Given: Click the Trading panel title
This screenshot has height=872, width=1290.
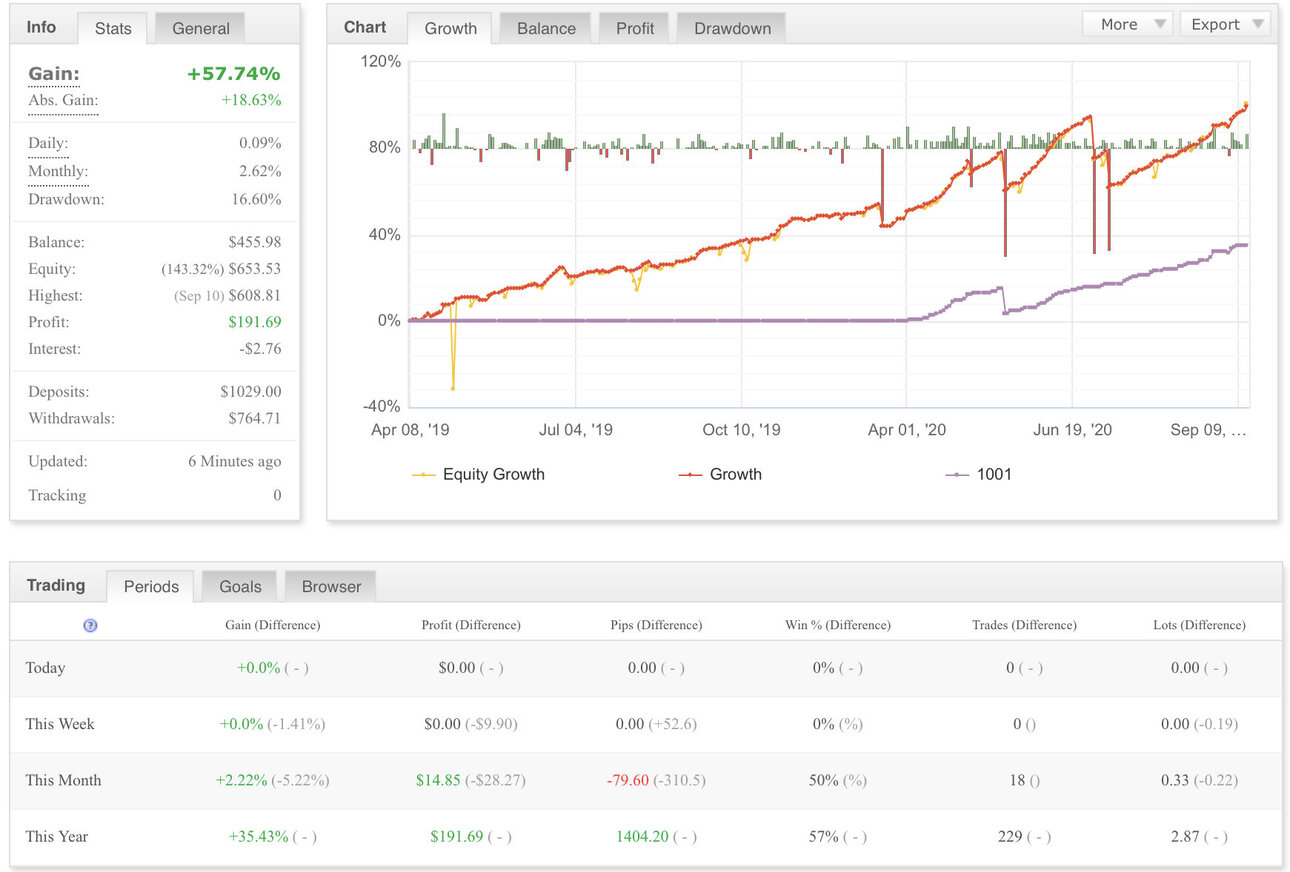Looking at the screenshot, I should pos(56,585).
